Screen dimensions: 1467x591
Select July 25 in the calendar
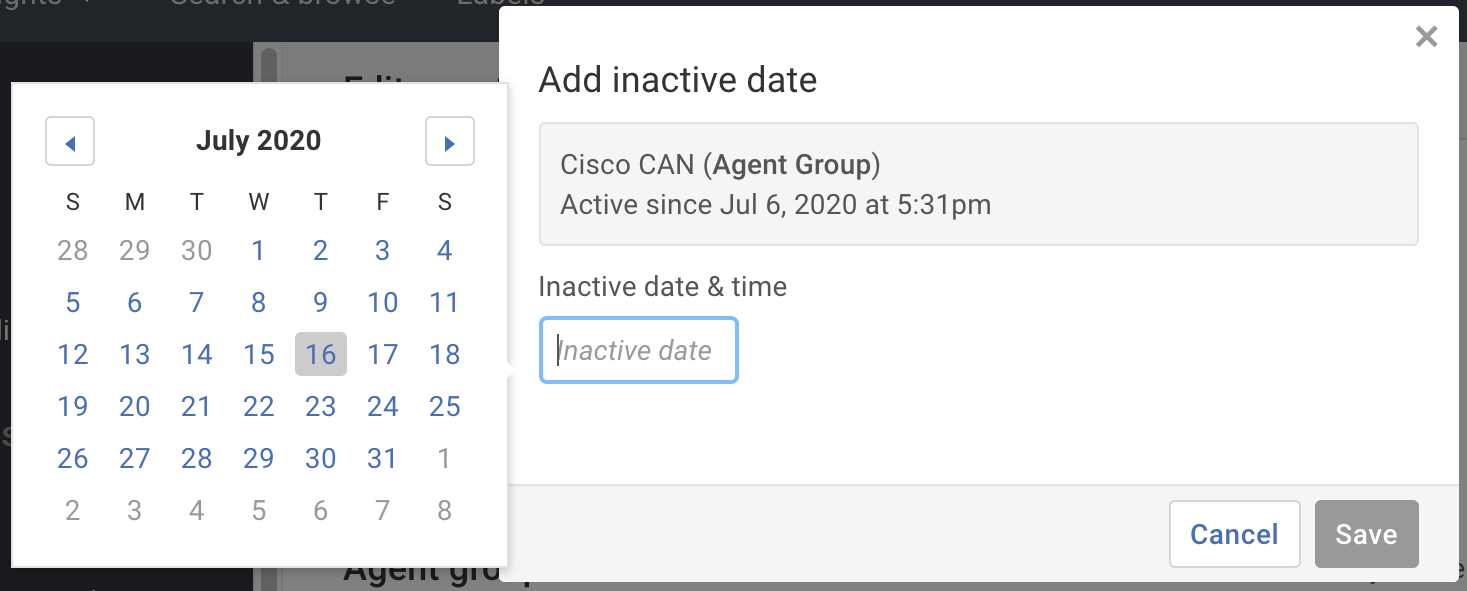click(444, 406)
